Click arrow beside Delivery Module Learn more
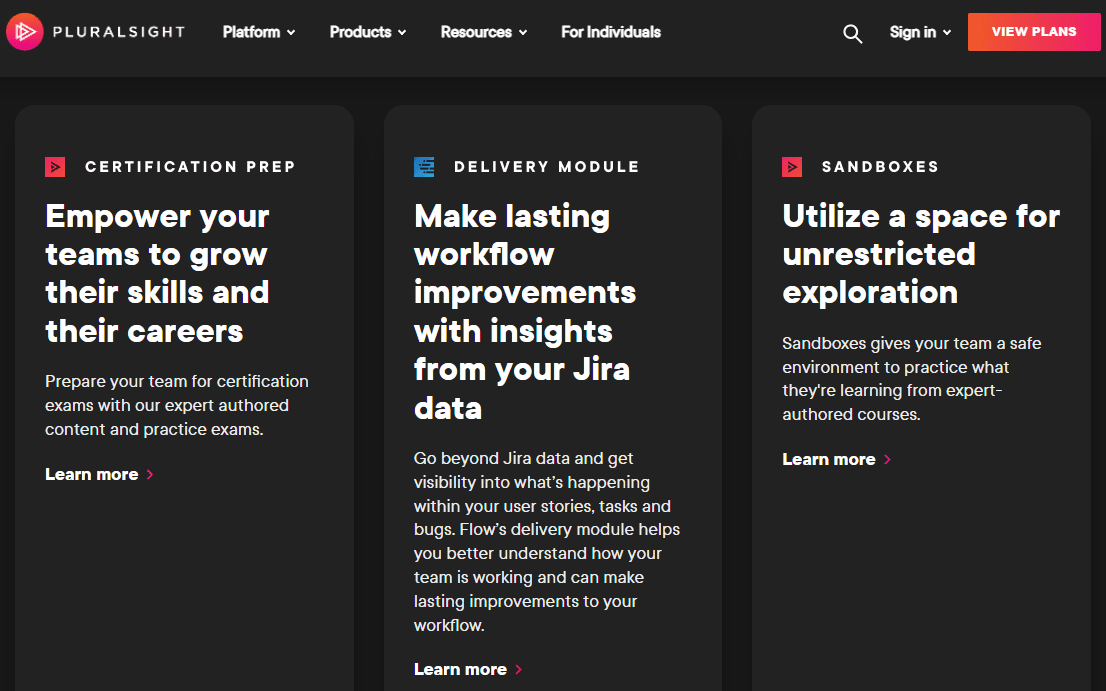This screenshot has height=691, width=1106. (519, 670)
